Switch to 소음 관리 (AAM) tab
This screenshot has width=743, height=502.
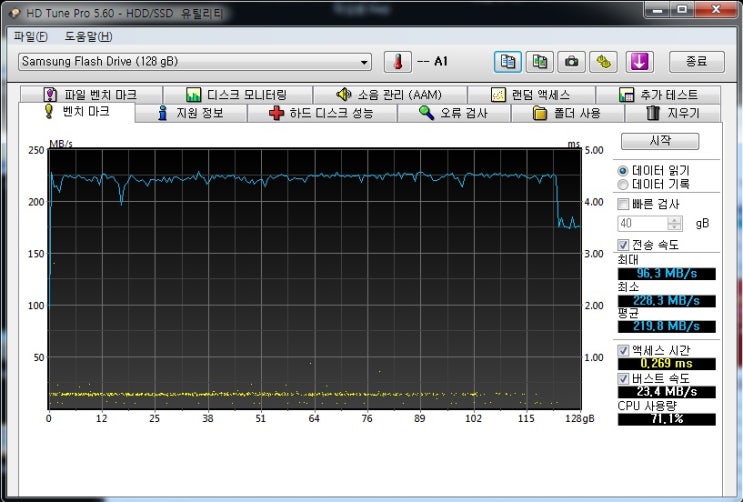click(x=390, y=94)
